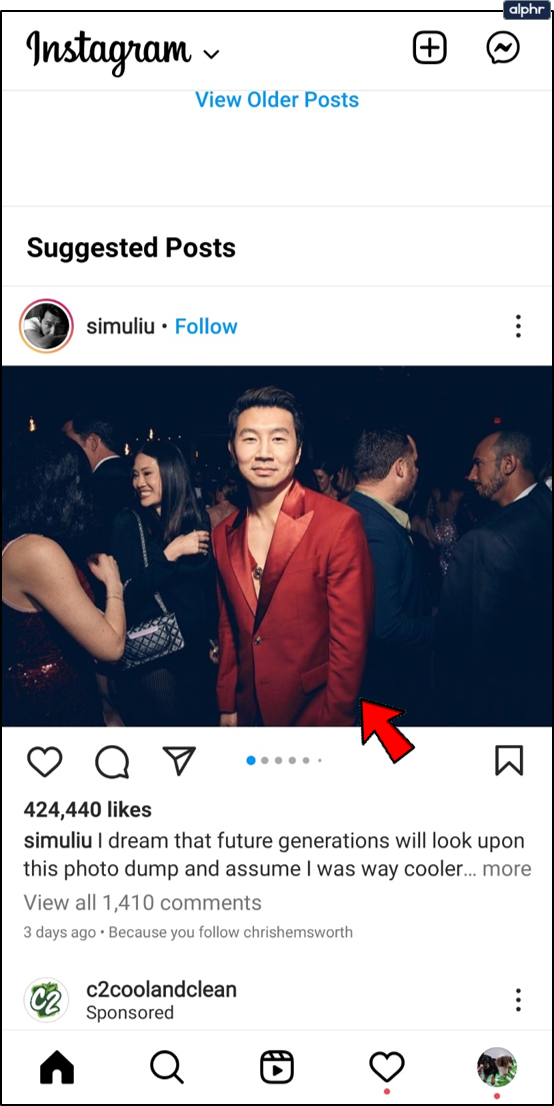
Task: Save post using the bookmark icon
Action: [x=509, y=761]
